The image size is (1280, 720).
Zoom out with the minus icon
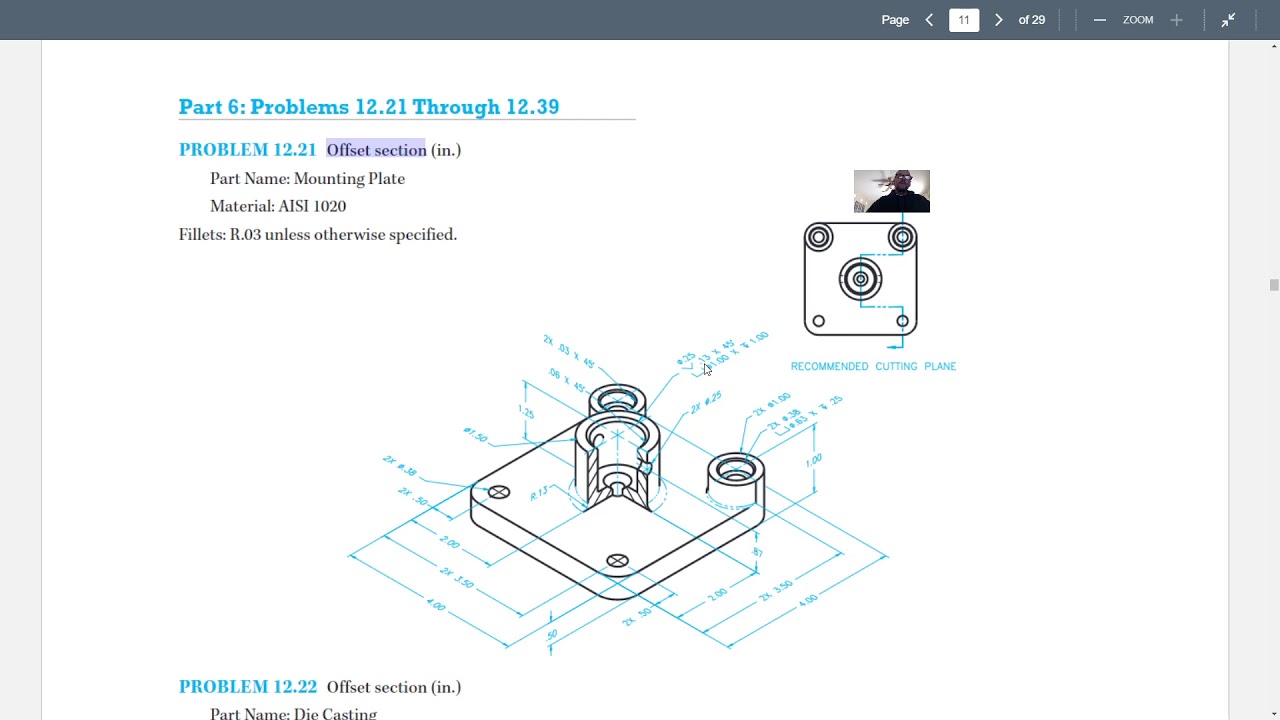coord(1100,20)
